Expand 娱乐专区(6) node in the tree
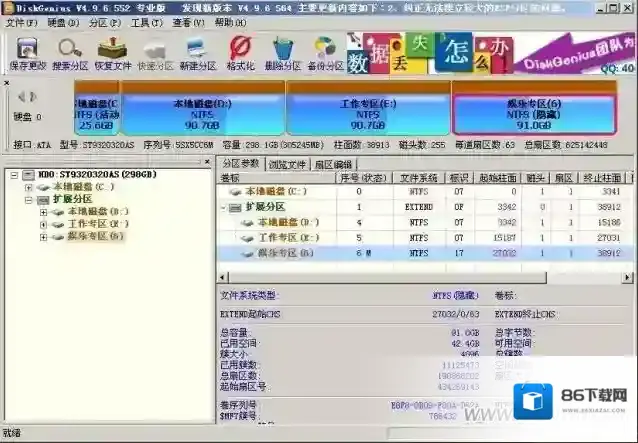This screenshot has height=443, width=638. pos(44,237)
